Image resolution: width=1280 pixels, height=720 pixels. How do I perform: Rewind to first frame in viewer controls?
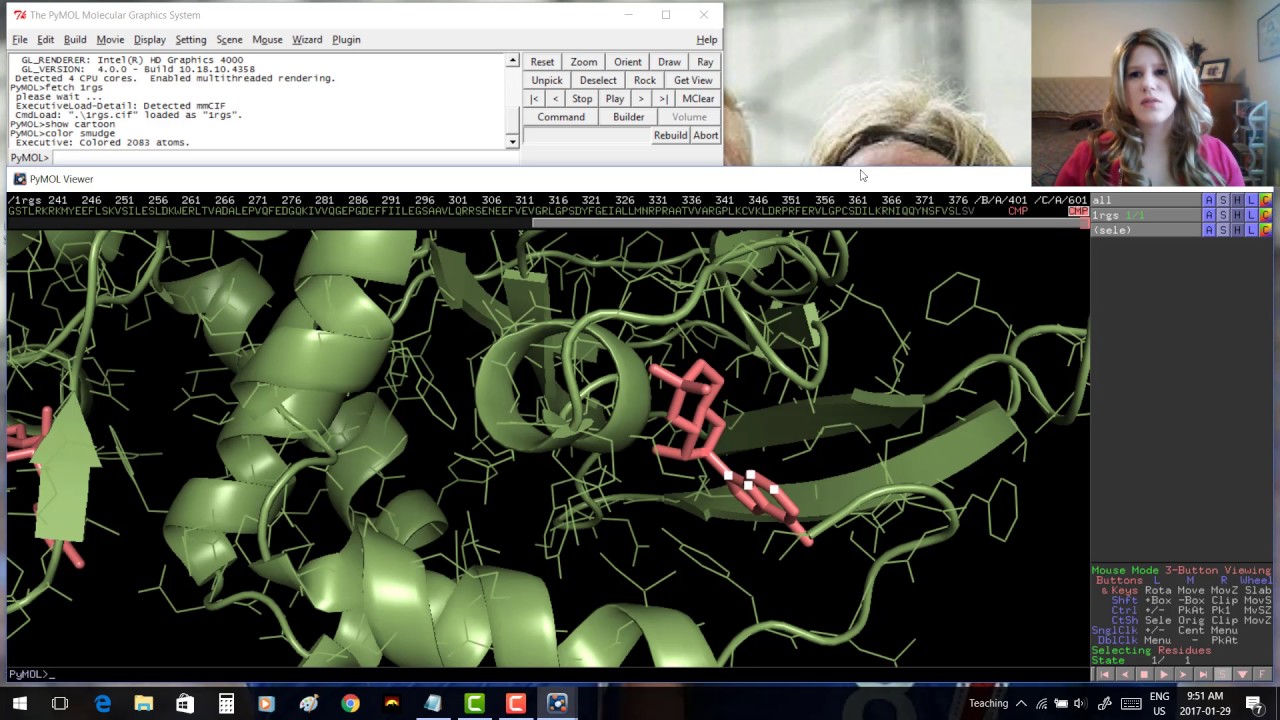[1105, 675]
